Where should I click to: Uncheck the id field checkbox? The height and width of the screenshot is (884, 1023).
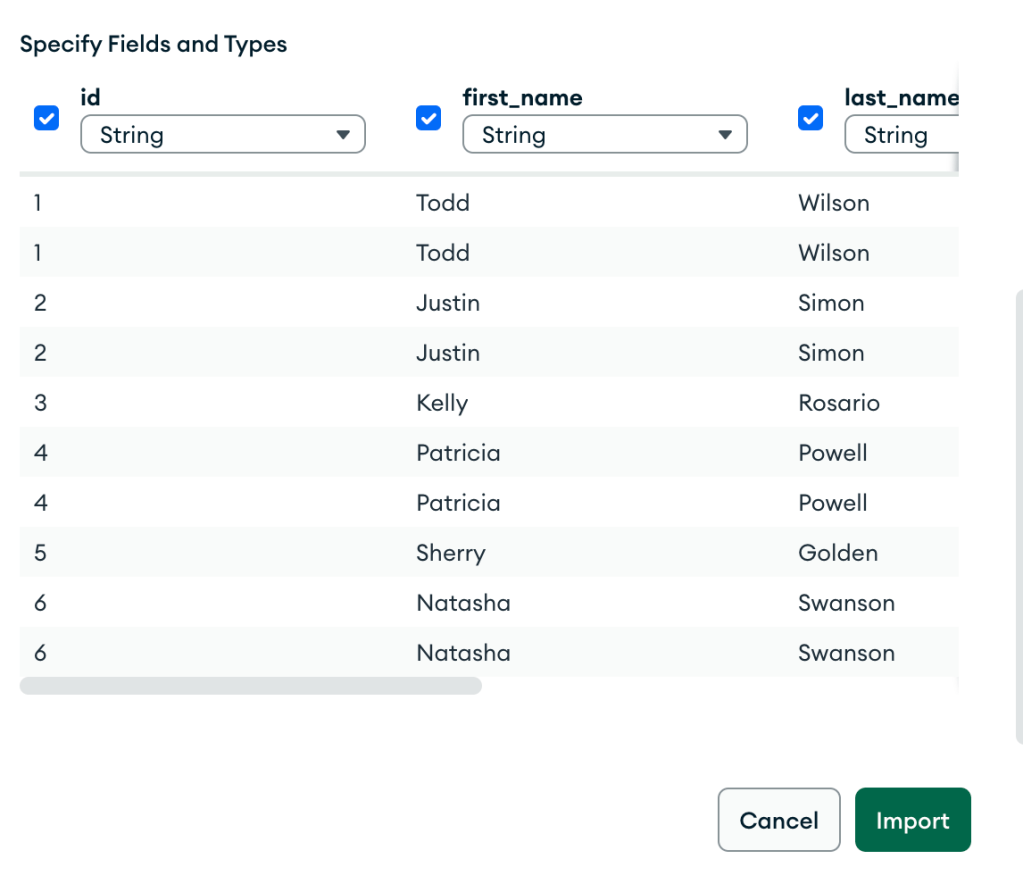pos(46,118)
